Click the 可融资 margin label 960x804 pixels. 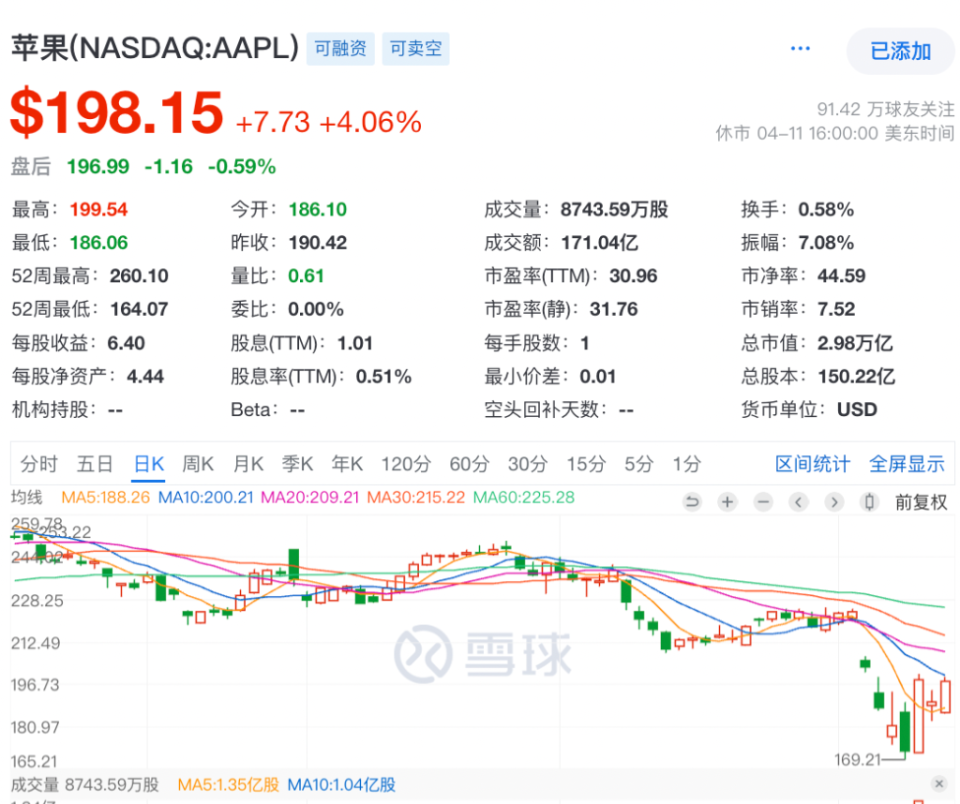(x=340, y=48)
